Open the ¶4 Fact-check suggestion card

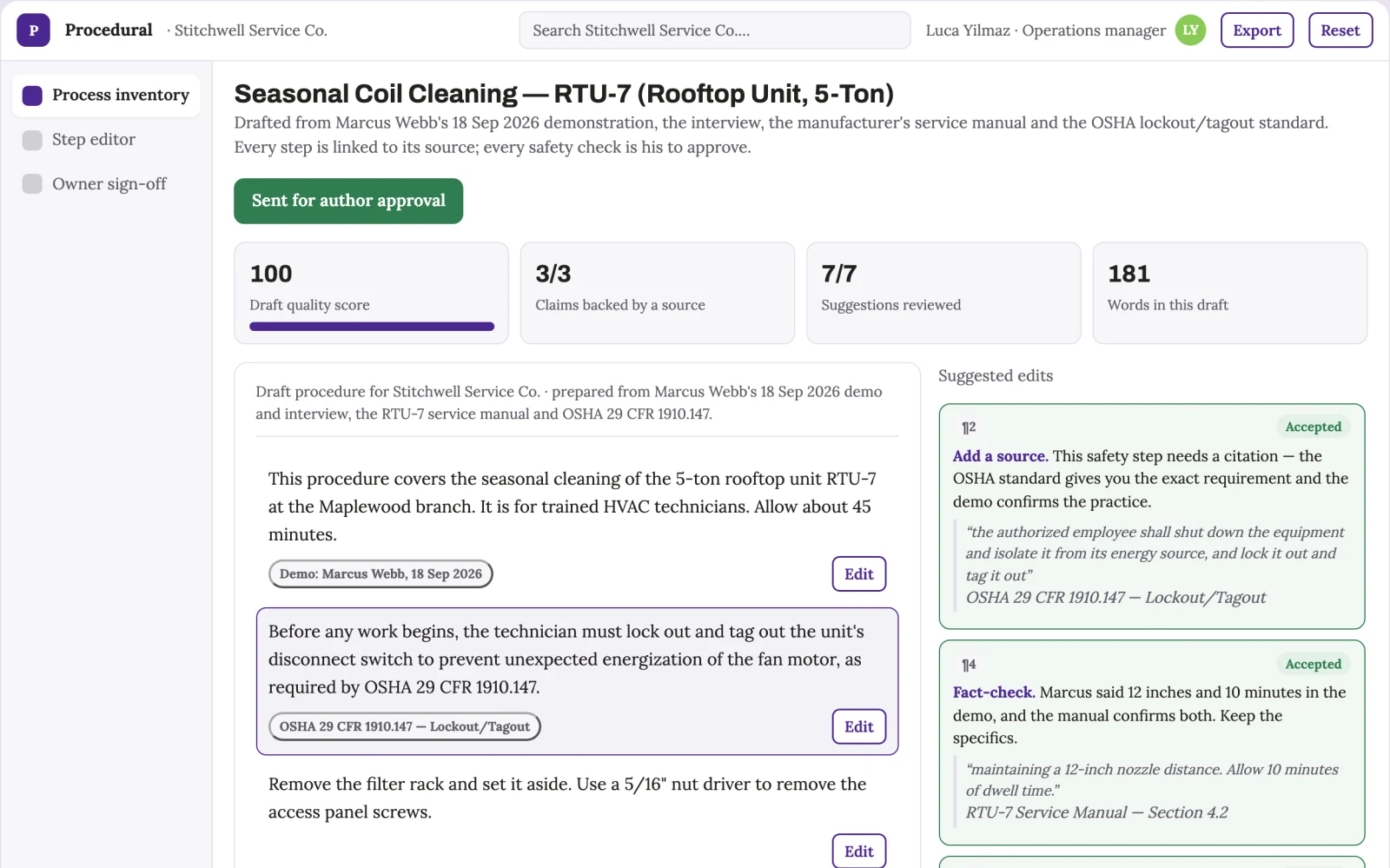point(1152,743)
